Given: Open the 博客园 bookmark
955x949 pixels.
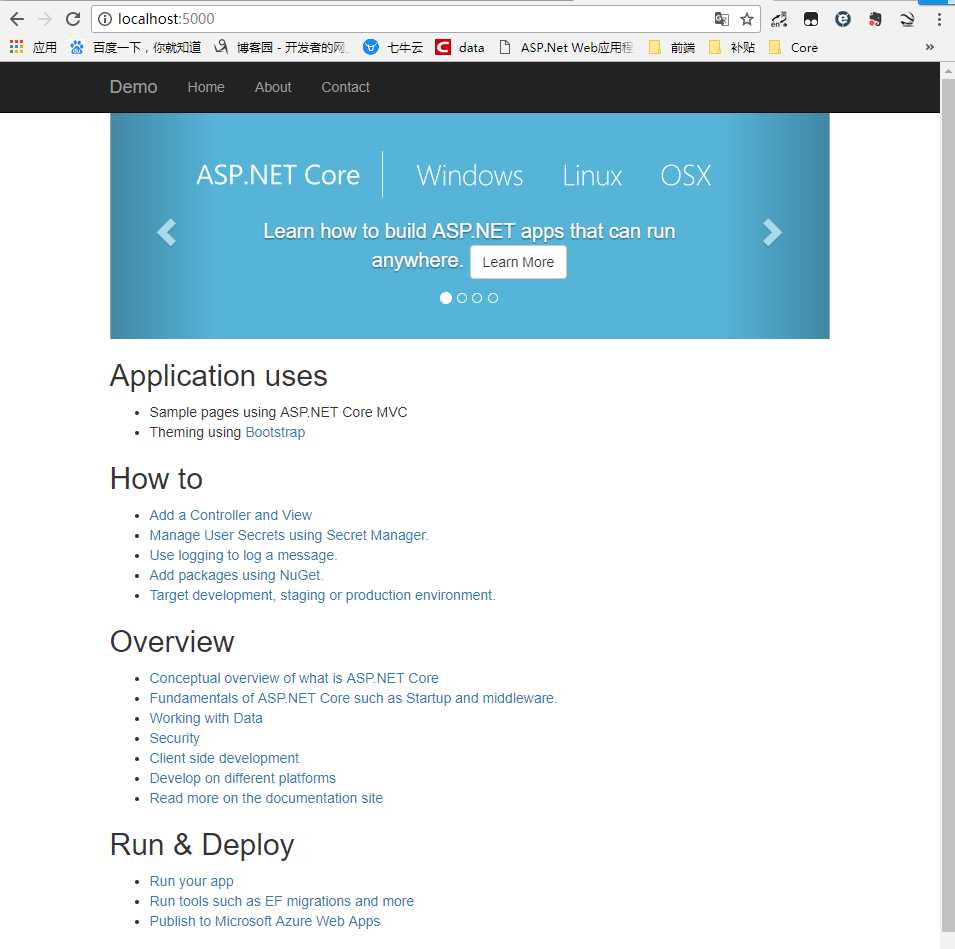Looking at the screenshot, I should [x=281, y=47].
